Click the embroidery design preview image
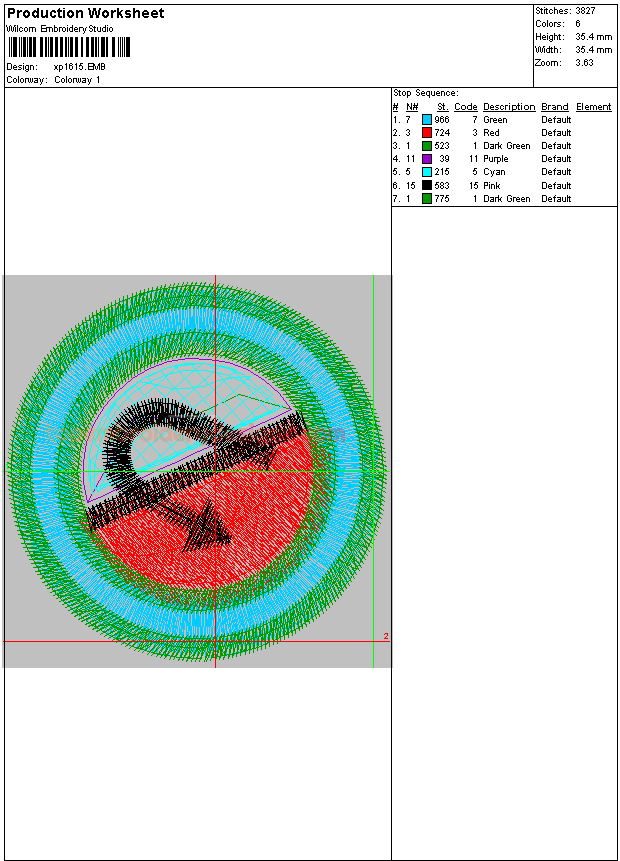This screenshot has height=861, width=620. click(197, 471)
